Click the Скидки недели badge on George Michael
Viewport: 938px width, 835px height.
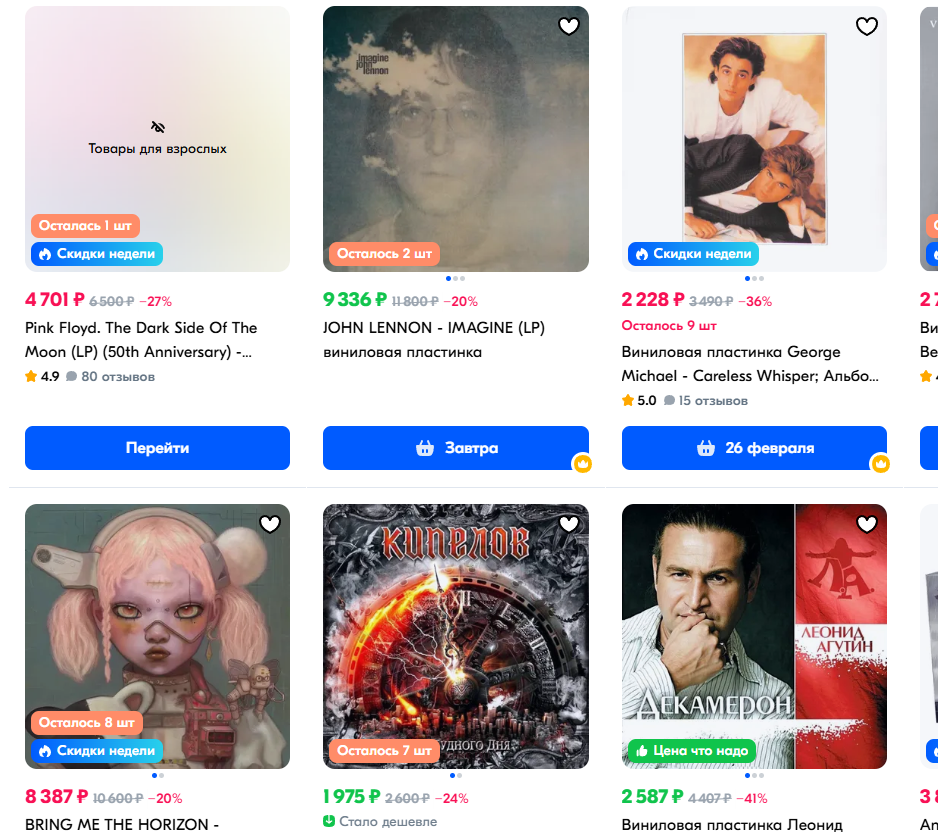pyautogui.click(x=694, y=254)
